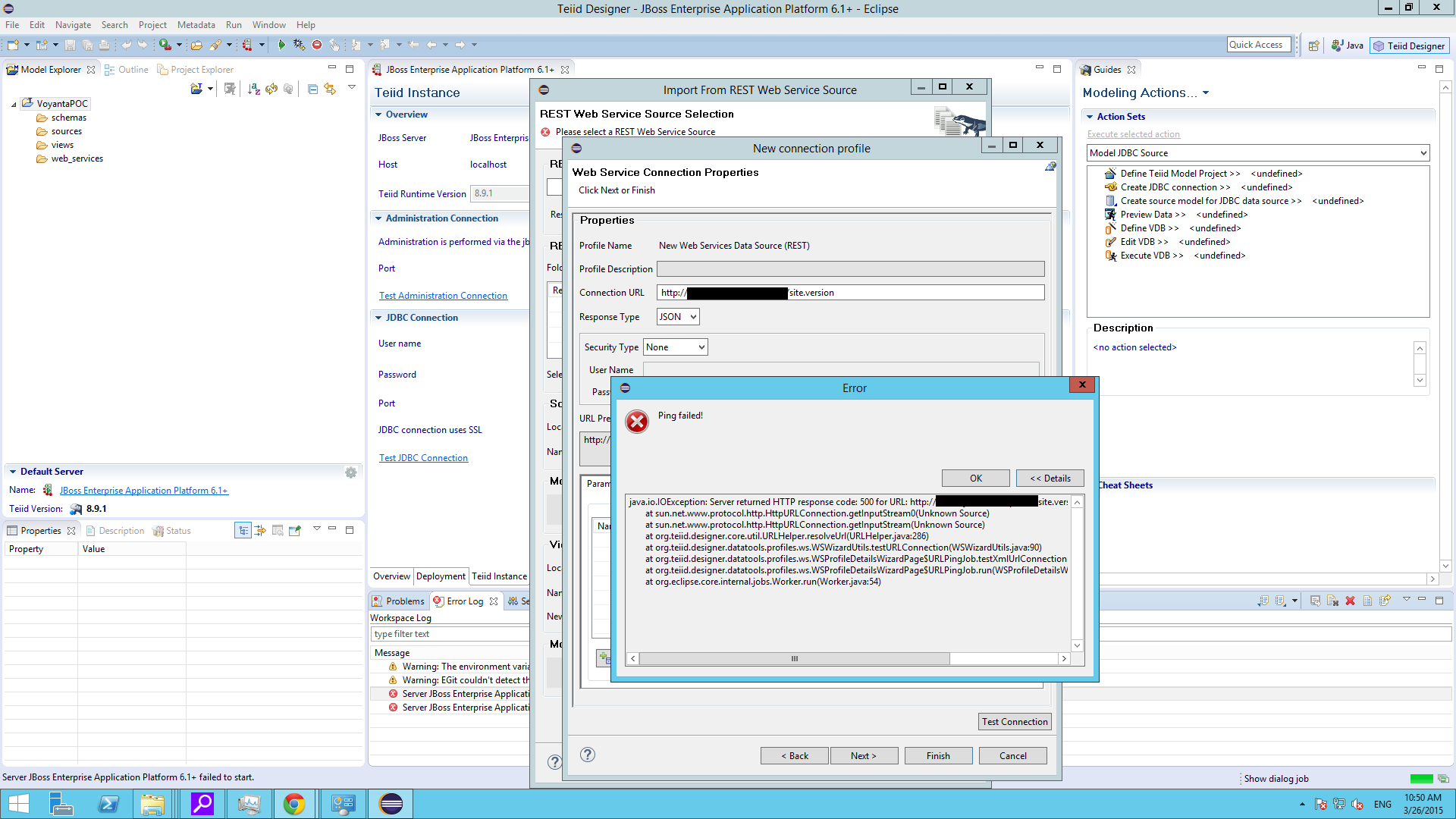1456x819 pixels.
Task: Open the Modeling Actions dropdown arrow
Action: 1206,93
